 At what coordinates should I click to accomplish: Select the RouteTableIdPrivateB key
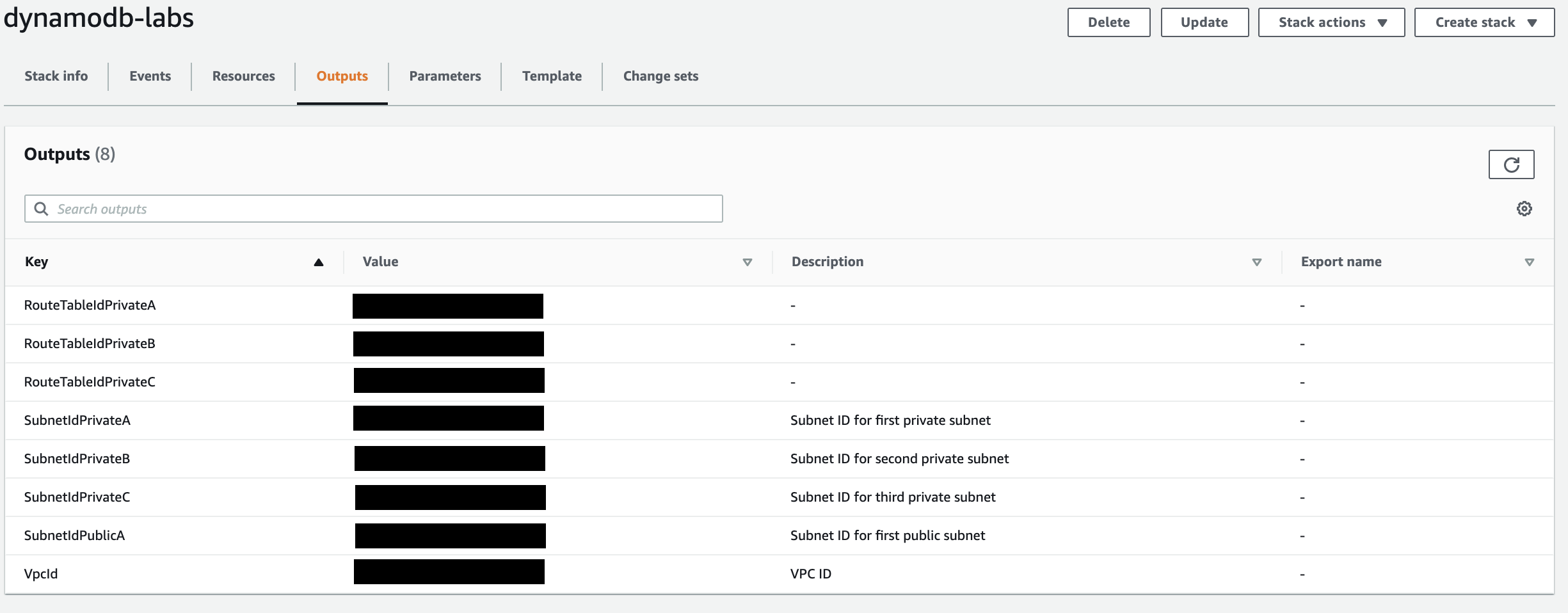[90, 344]
